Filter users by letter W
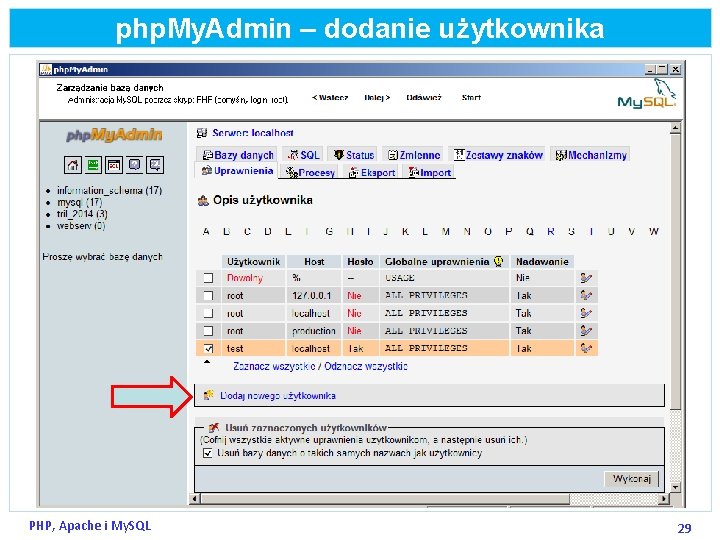720x540 pixels. coord(654,231)
